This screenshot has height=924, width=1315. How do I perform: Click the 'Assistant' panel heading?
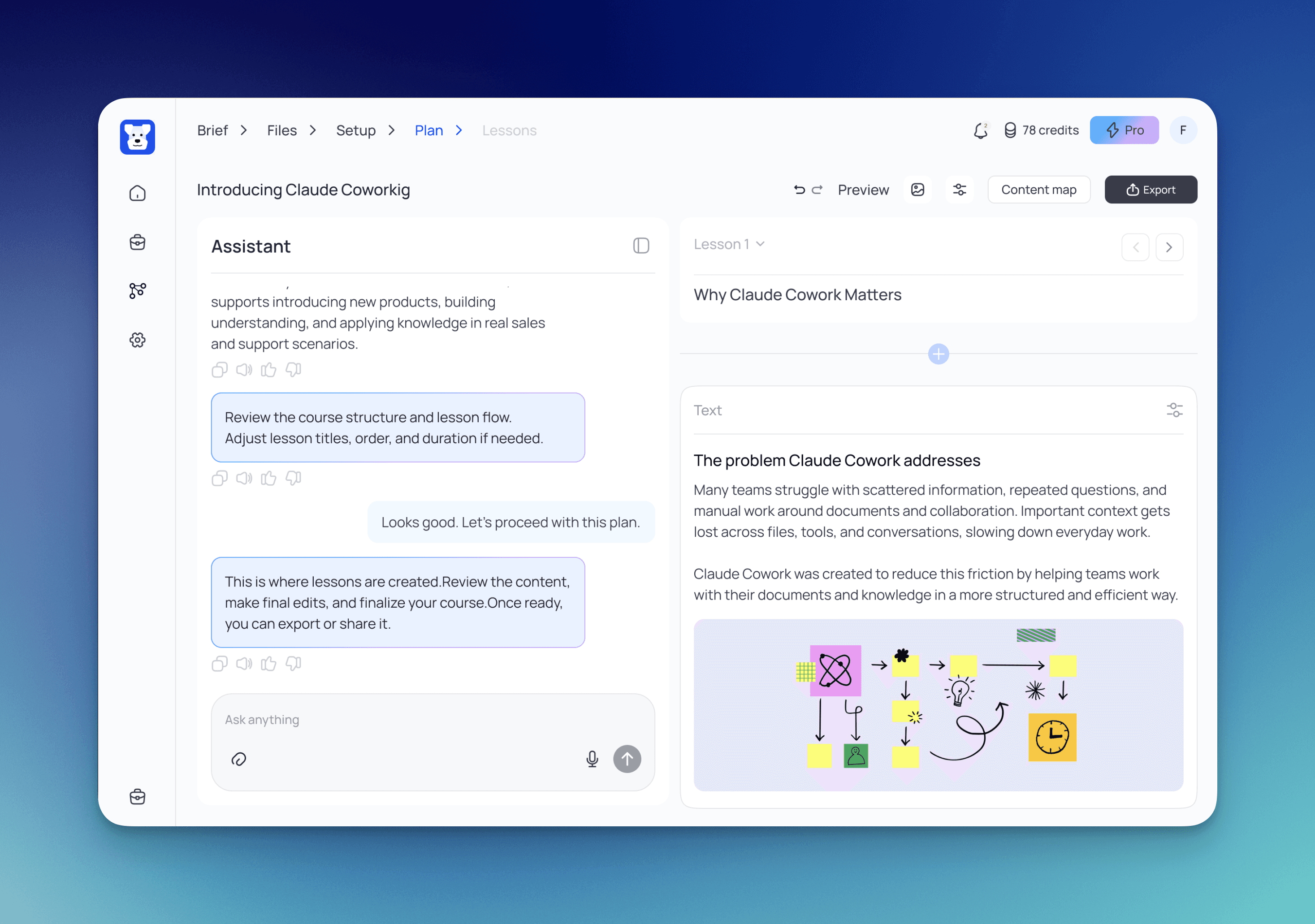coord(251,246)
